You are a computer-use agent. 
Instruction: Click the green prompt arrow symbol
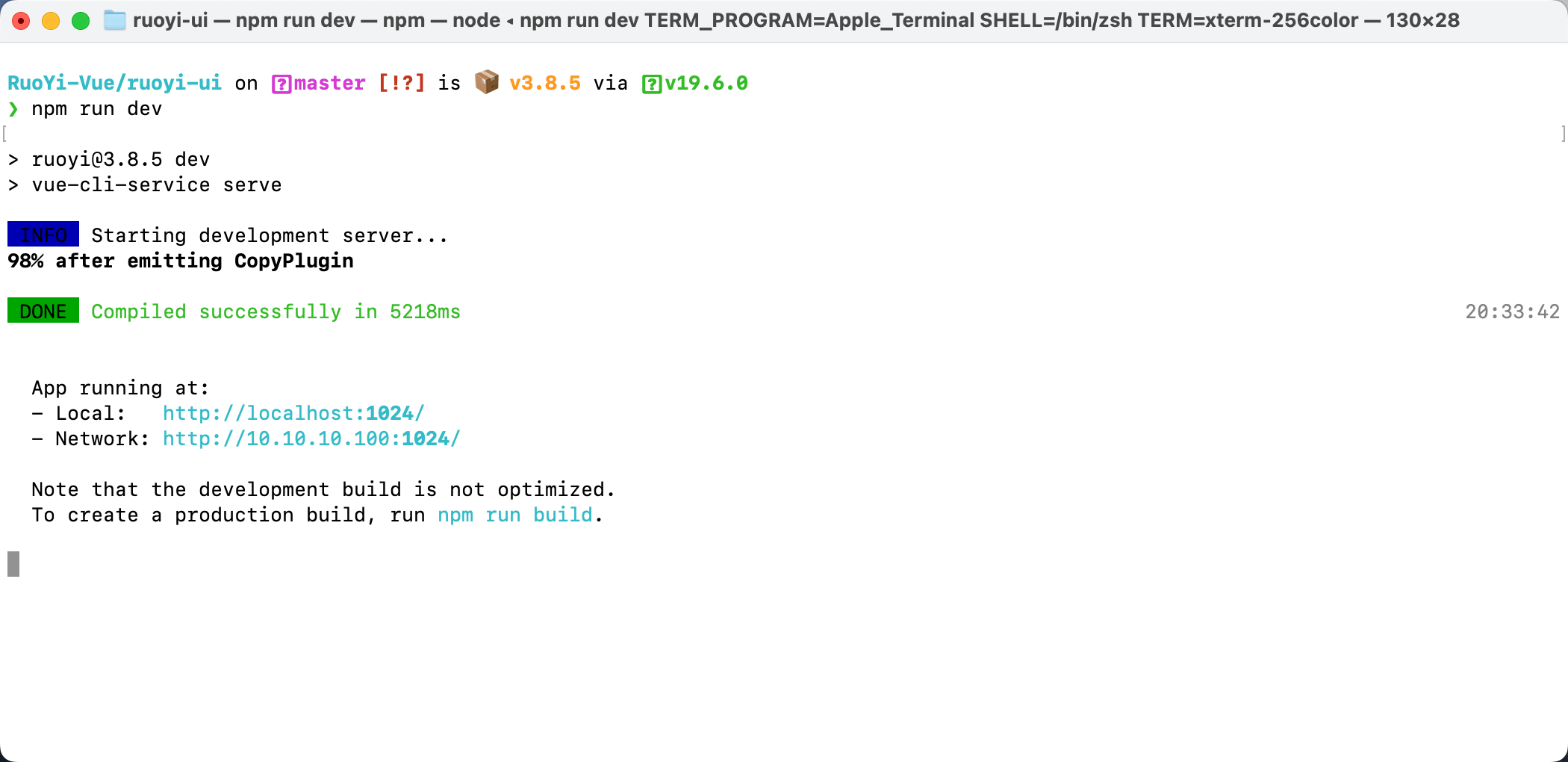[x=13, y=109]
